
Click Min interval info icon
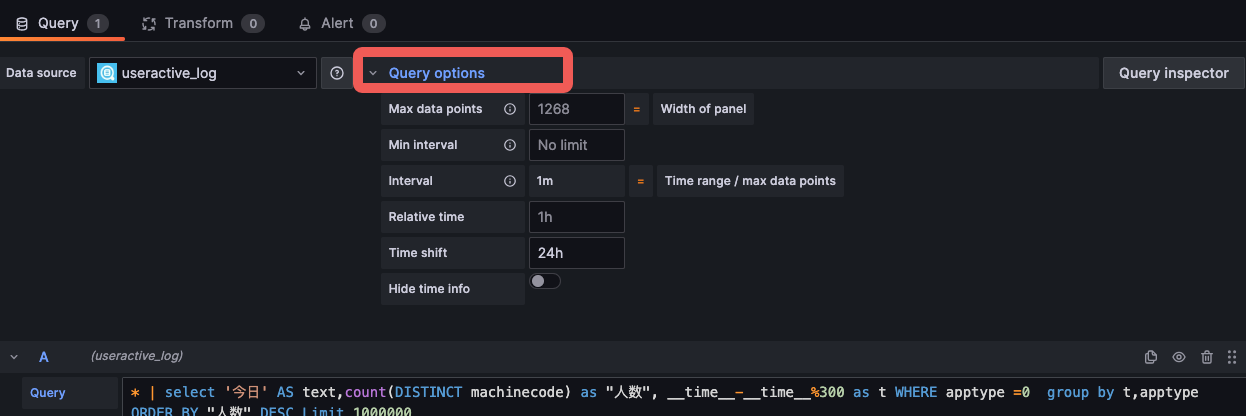click(509, 145)
